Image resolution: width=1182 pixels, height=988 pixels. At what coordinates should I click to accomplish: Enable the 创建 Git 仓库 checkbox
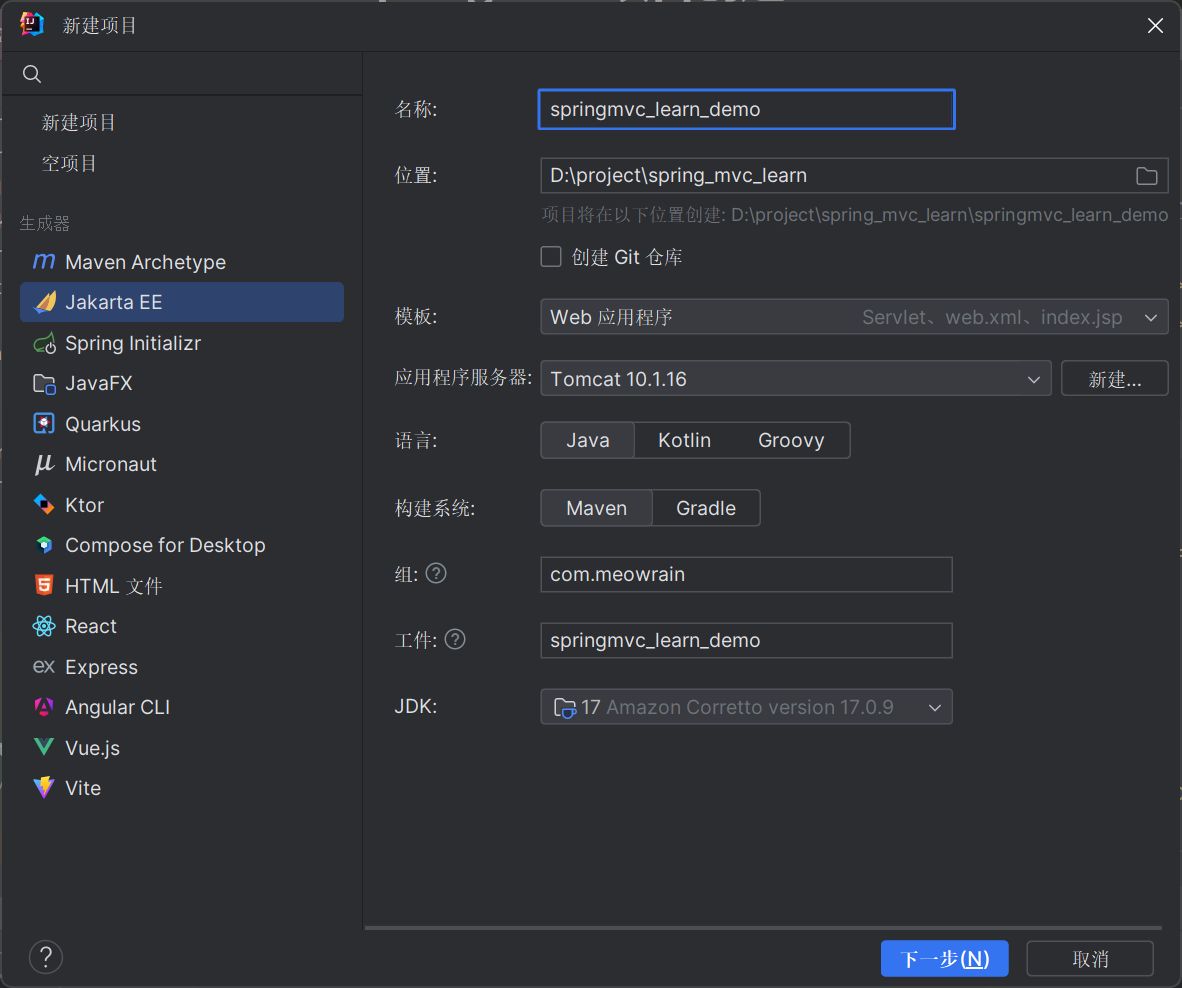[551, 257]
